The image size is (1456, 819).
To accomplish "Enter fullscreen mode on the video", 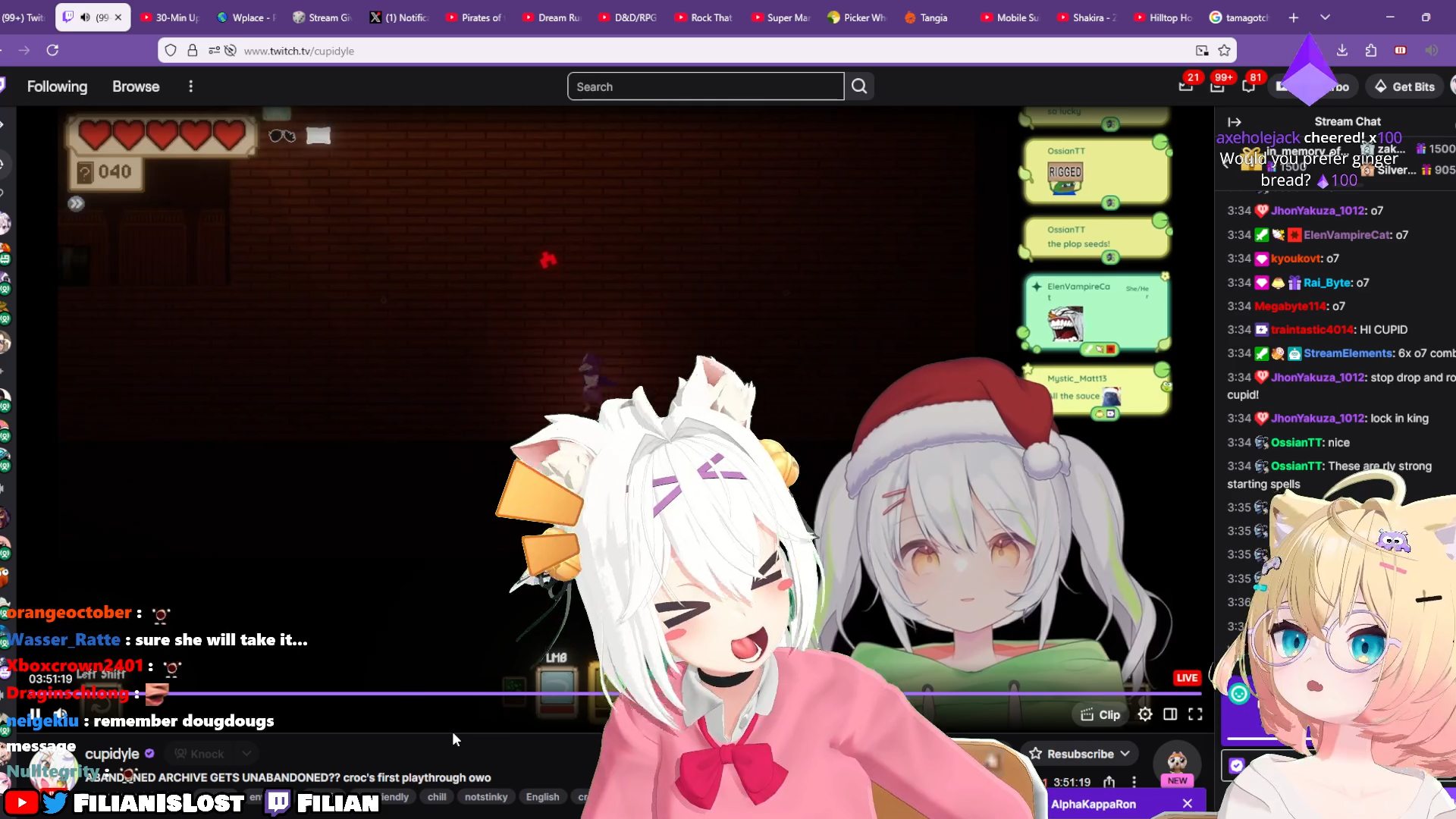I will point(1195,714).
